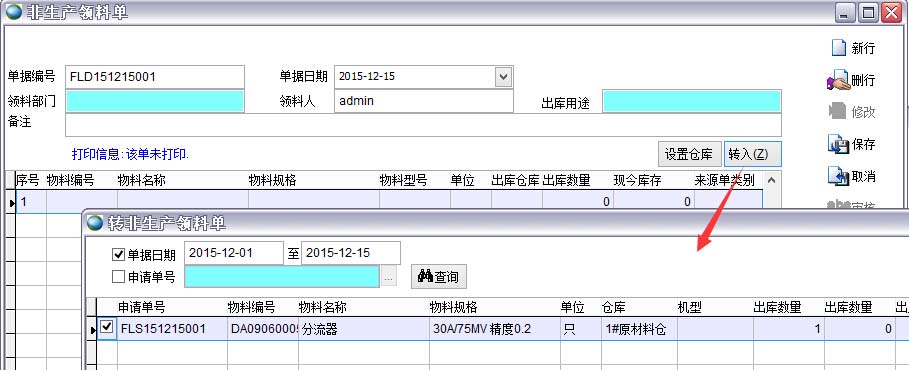This screenshot has height=370, width=909.
Task: Click the 保存 save icon
Action: (x=838, y=144)
